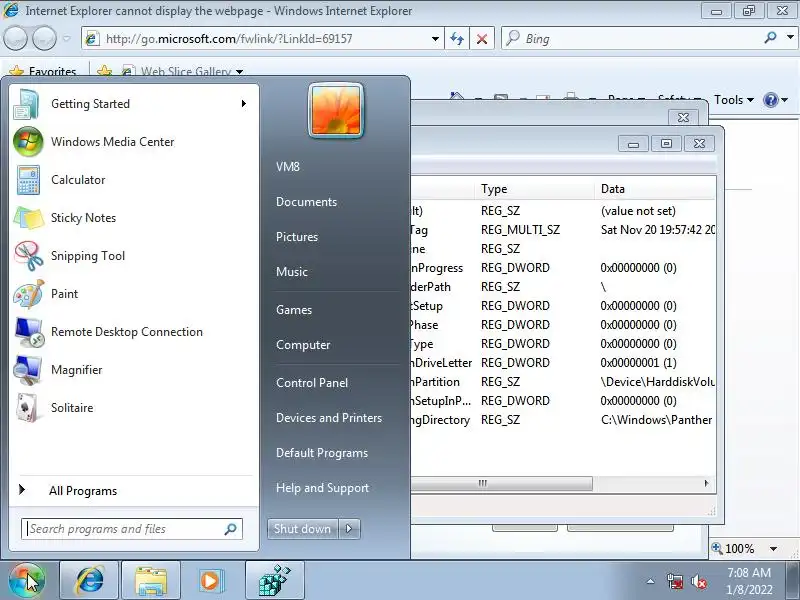Viewport: 800px width, 600px height.
Task: Open Sticky Notes
Action: (x=134, y=218)
